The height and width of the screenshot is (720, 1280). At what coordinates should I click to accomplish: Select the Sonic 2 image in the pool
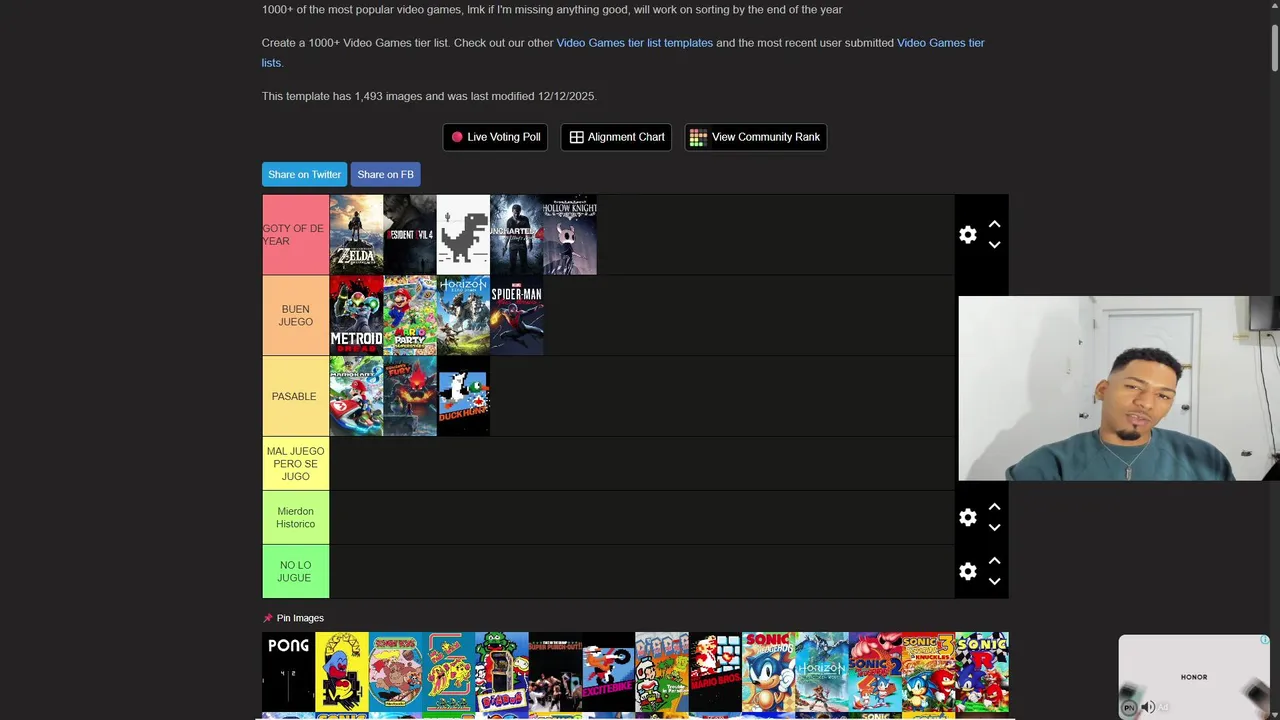coord(875,672)
